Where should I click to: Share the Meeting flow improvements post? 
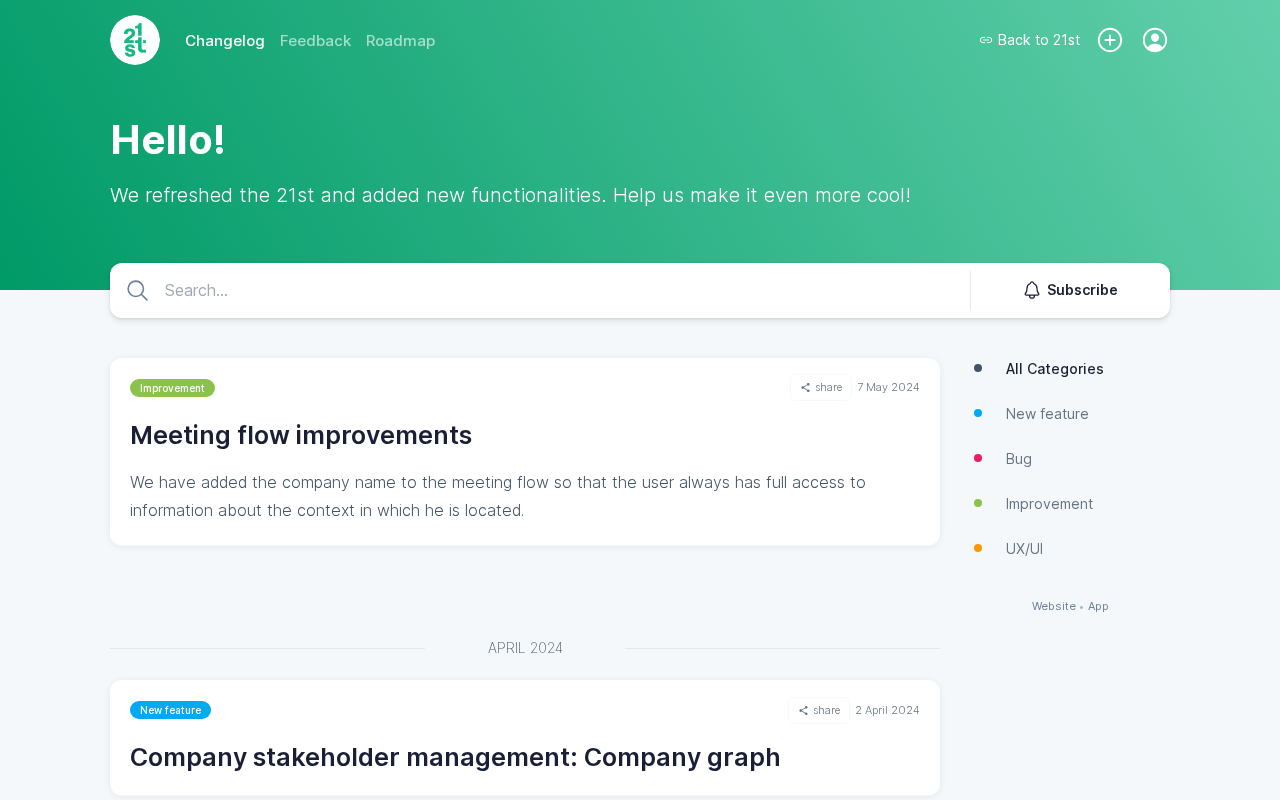pyautogui.click(x=821, y=388)
